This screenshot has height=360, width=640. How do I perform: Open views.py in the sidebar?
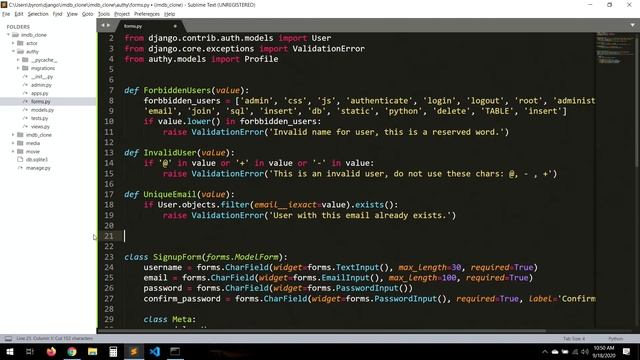(x=40, y=127)
